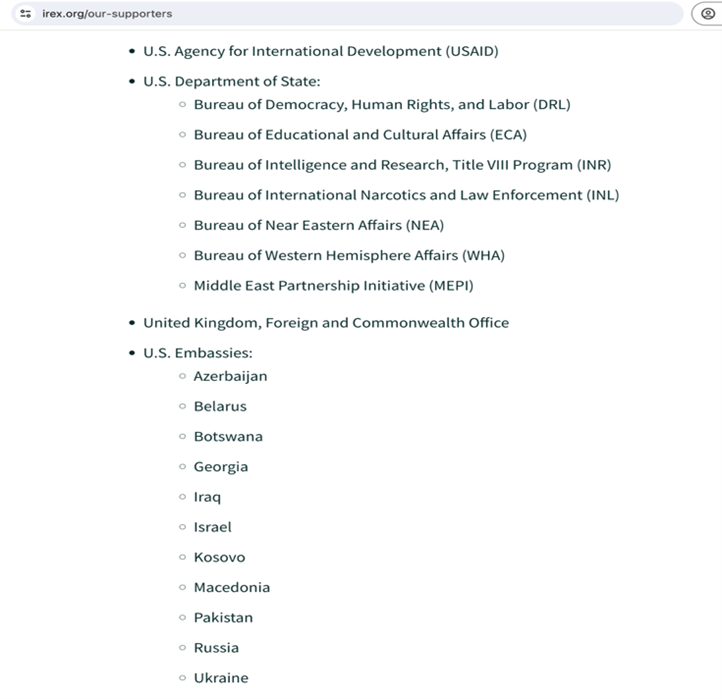The image size is (722, 699).
Task: Click the U.S. Agency for International Development (USAID) line
Action: tap(321, 51)
